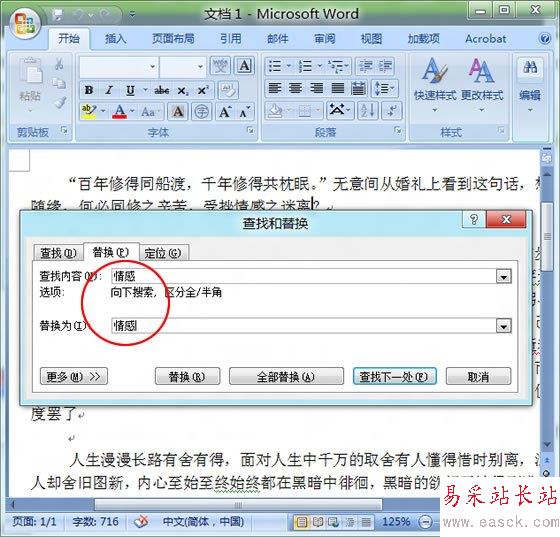This screenshot has width=560, height=537.
Task: Open the Insert (插入) ribbon tab
Action: click(x=116, y=38)
